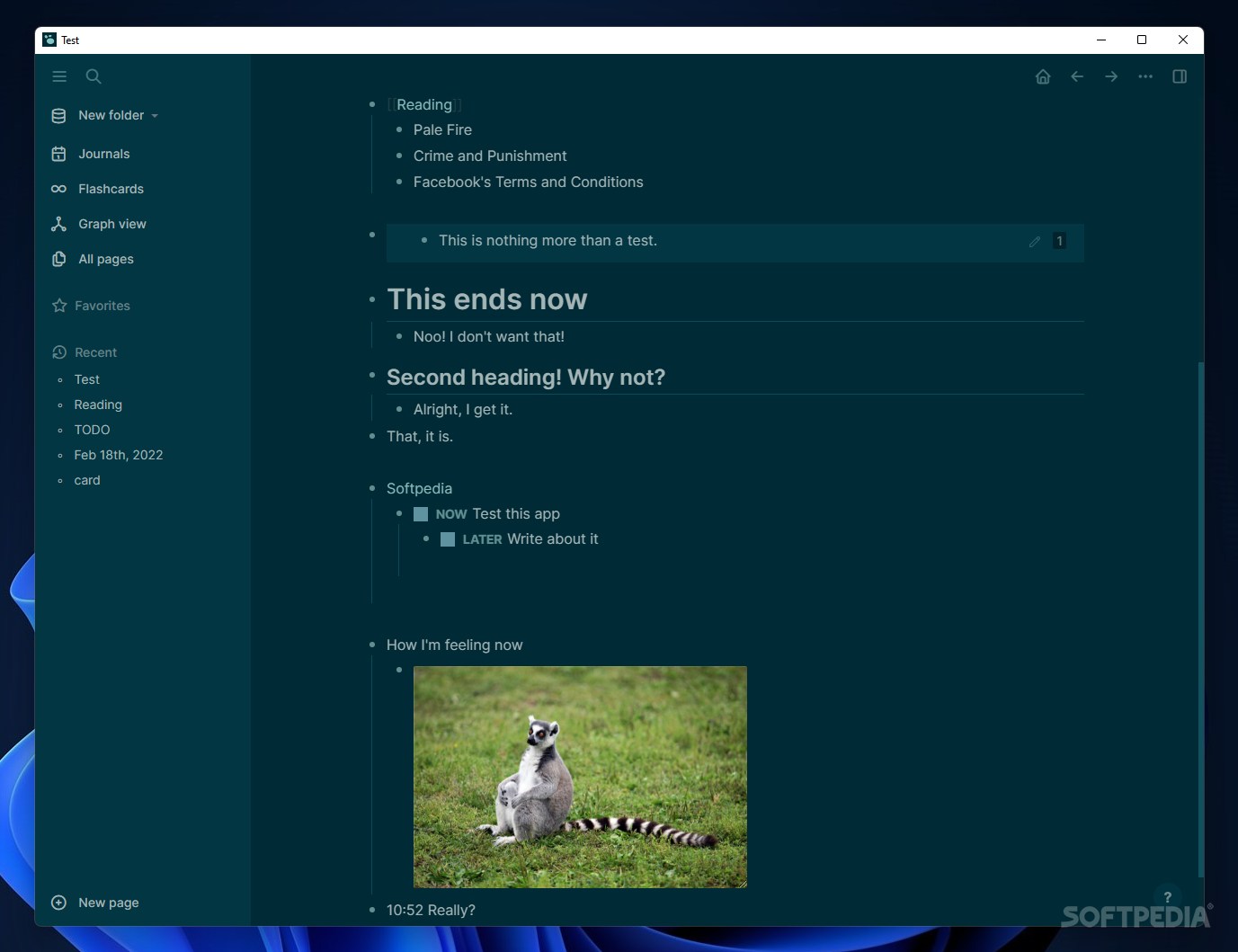Create a New page via label
This screenshot has height=952, width=1238.
click(x=109, y=903)
